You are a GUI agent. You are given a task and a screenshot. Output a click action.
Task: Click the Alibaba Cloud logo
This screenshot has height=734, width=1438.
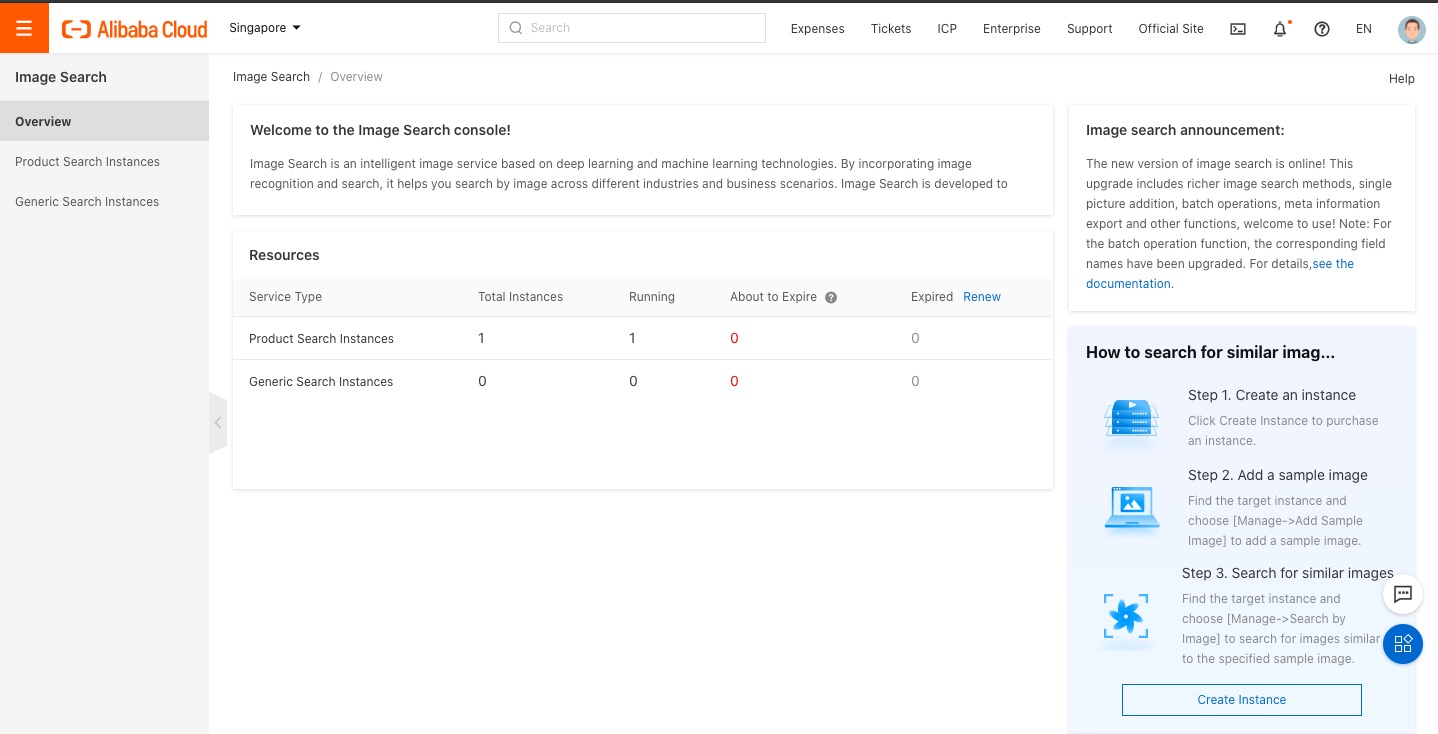click(x=135, y=29)
